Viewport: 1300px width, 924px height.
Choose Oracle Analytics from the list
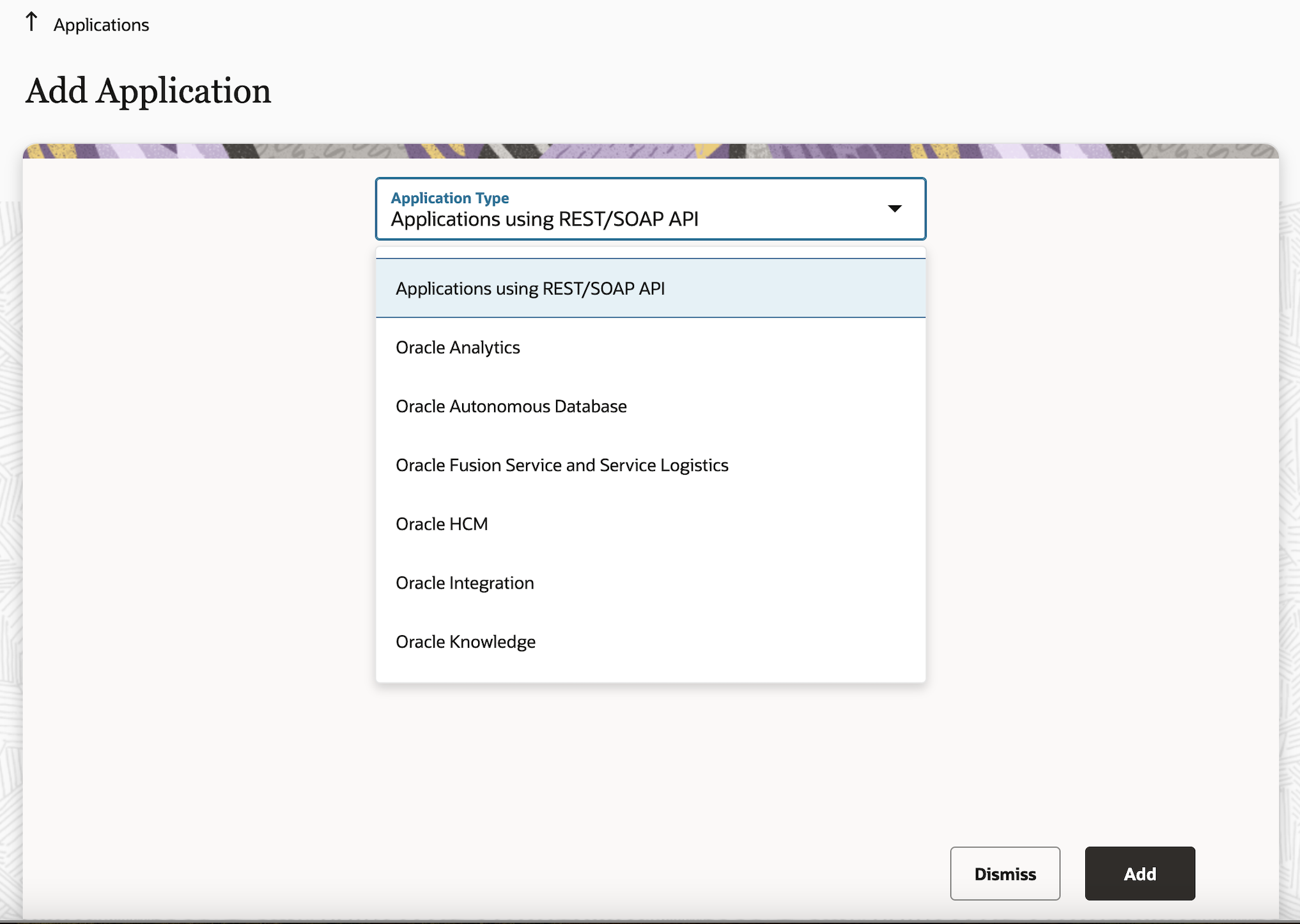tap(651, 348)
